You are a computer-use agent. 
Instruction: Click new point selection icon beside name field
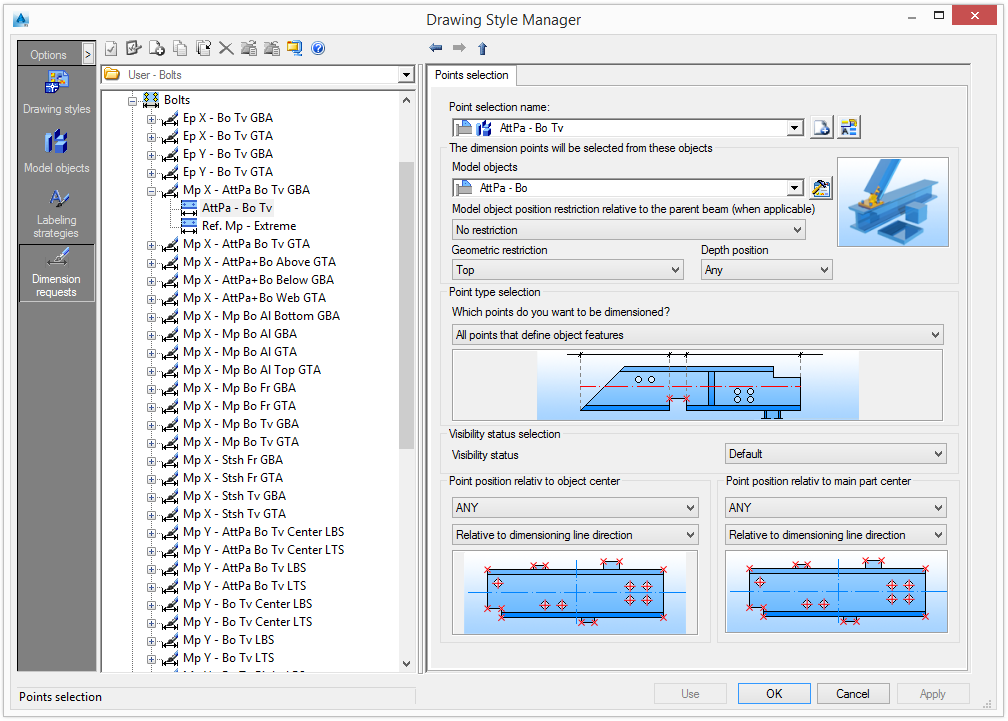(821, 128)
